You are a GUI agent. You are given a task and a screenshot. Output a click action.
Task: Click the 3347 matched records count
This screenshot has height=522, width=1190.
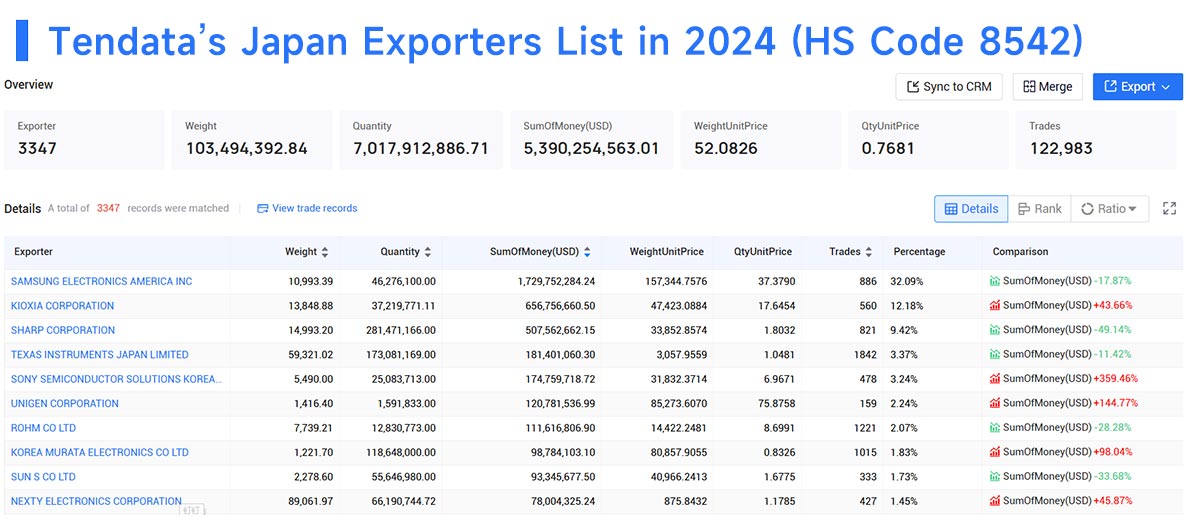pos(108,208)
